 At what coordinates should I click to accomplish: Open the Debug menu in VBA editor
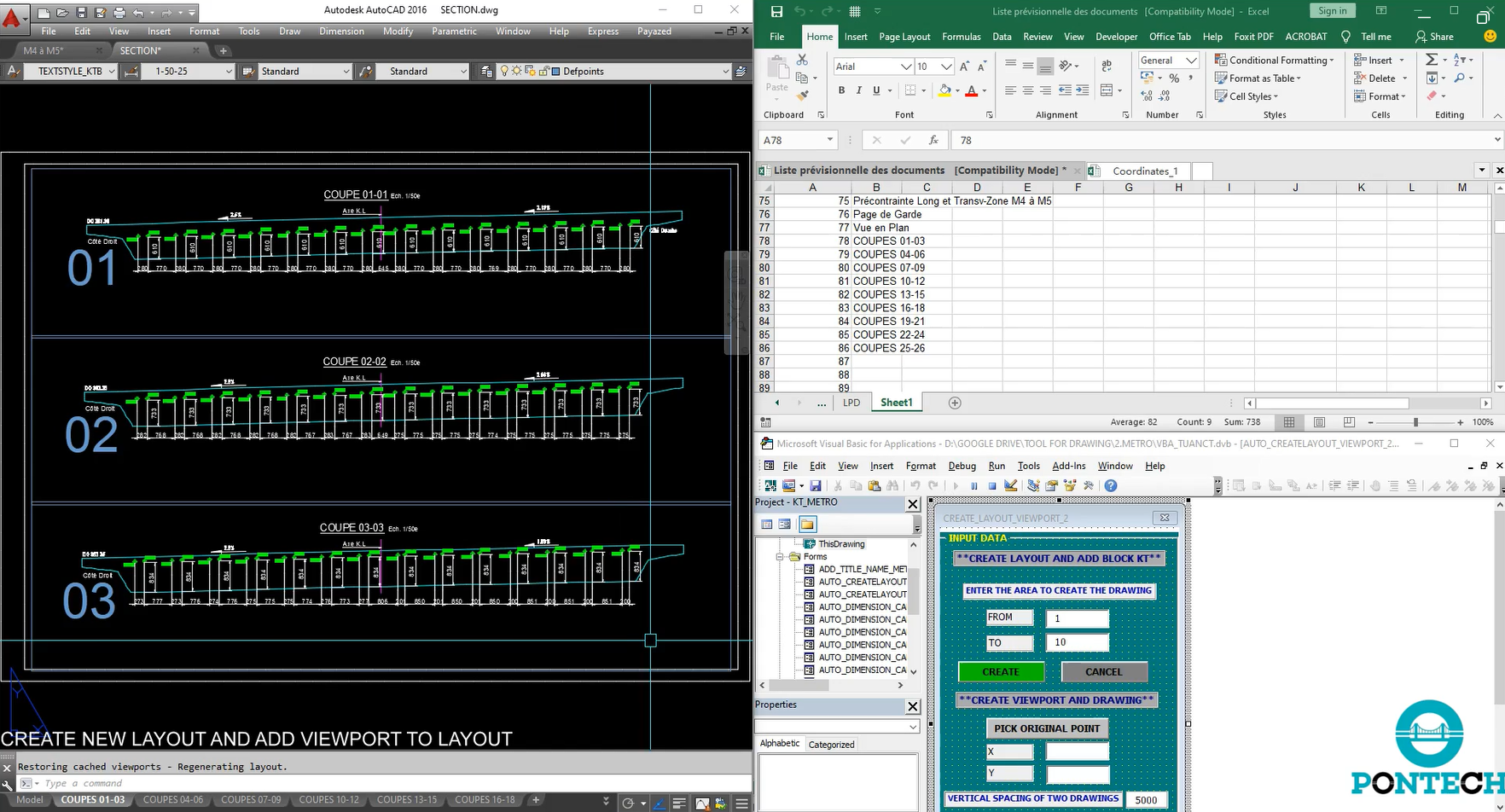pyautogui.click(x=962, y=466)
